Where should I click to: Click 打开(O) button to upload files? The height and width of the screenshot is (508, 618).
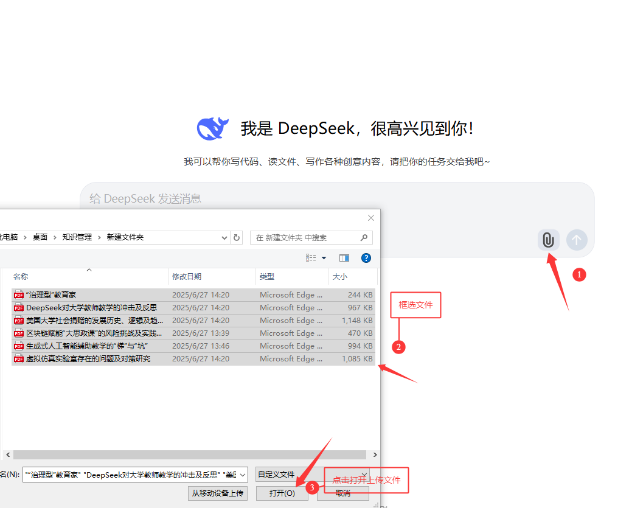275,493
